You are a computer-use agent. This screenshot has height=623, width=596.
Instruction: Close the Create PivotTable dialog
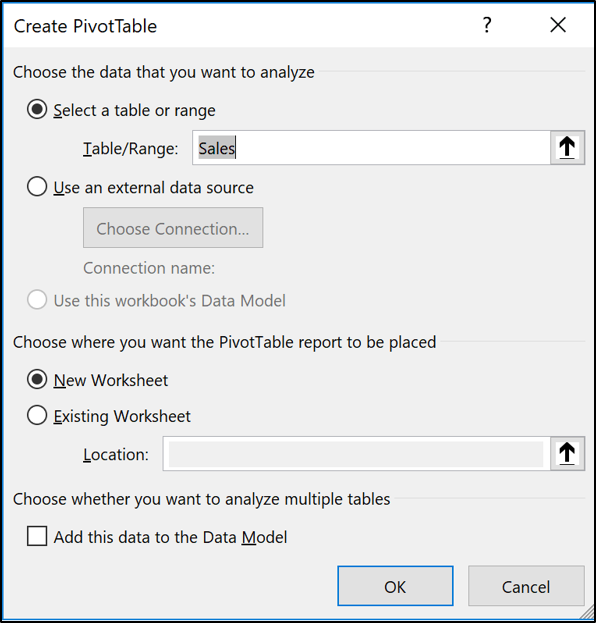coord(558,25)
